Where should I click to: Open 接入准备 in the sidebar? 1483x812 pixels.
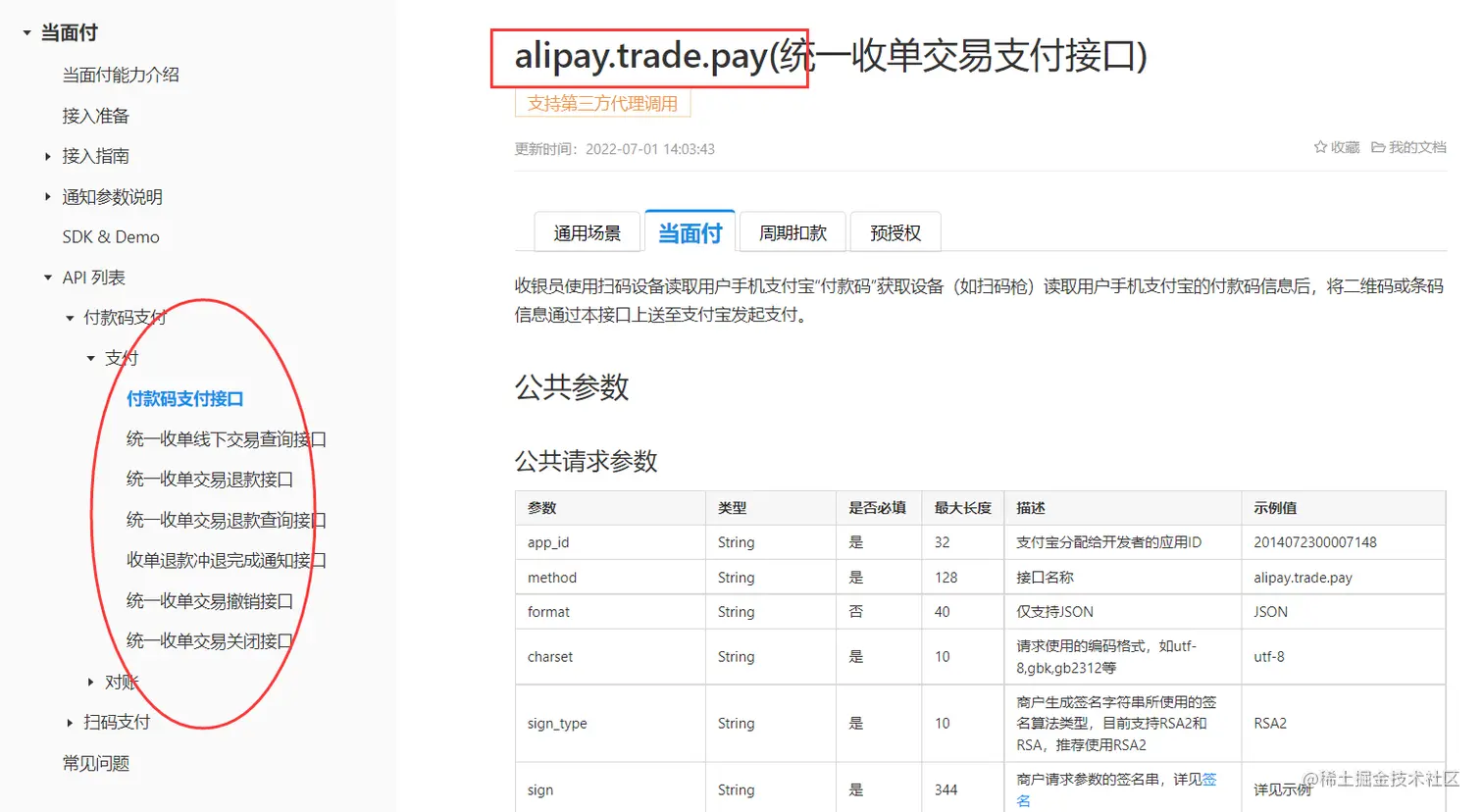point(95,116)
